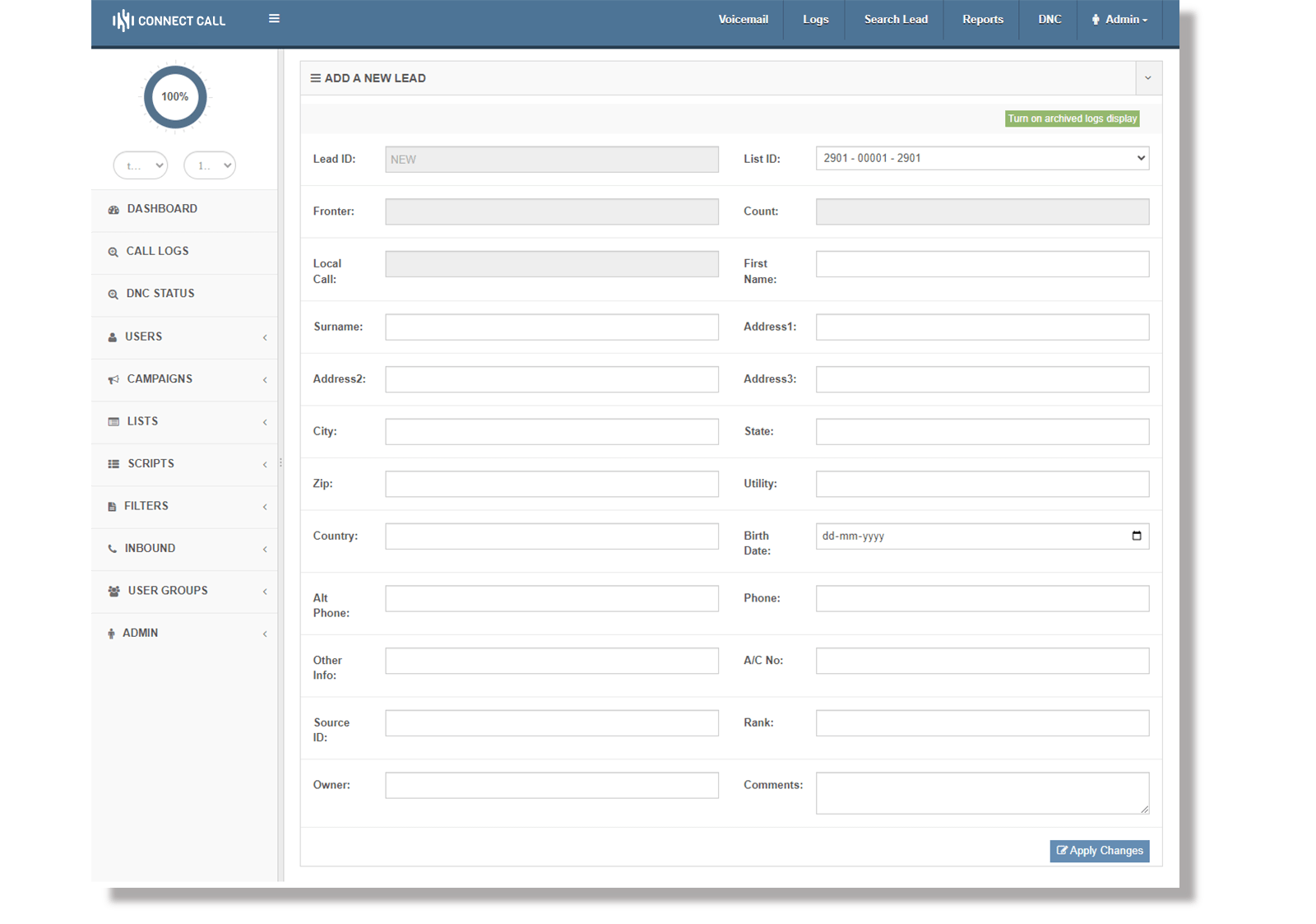Open the List ID dropdown
This screenshot has height=924, width=1316.
(982, 158)
